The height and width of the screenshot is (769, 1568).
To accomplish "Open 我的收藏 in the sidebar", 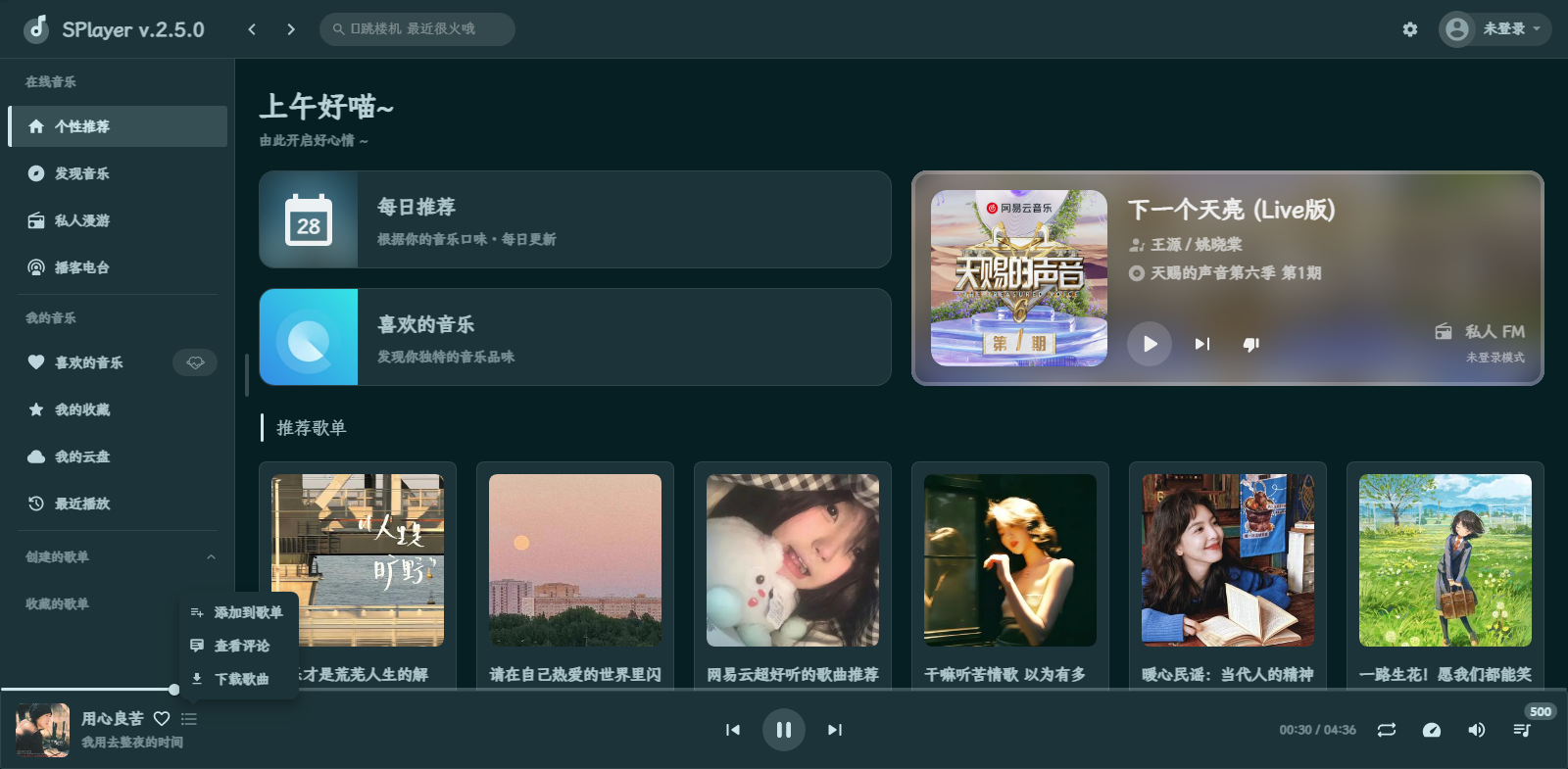I will [x=118, y=409].
